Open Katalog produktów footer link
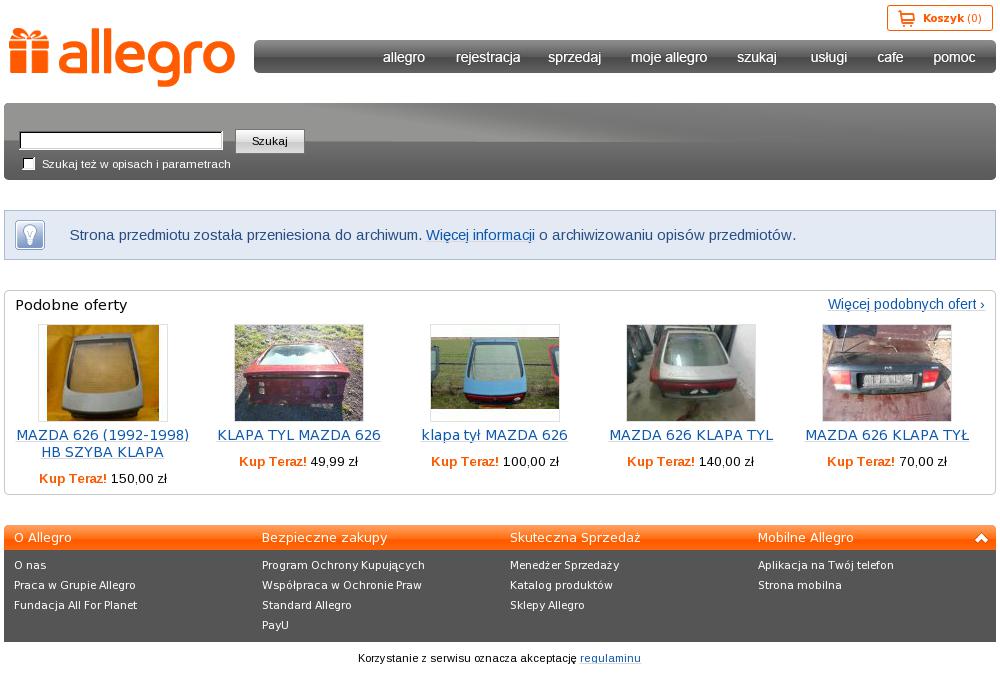1000x678 pixels. pyautogui.click(x=561, y=586)
